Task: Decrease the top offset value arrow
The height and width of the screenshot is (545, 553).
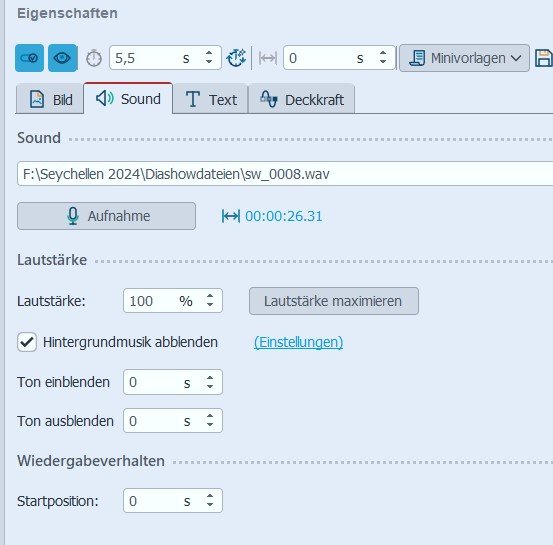Action: point(383,62)
